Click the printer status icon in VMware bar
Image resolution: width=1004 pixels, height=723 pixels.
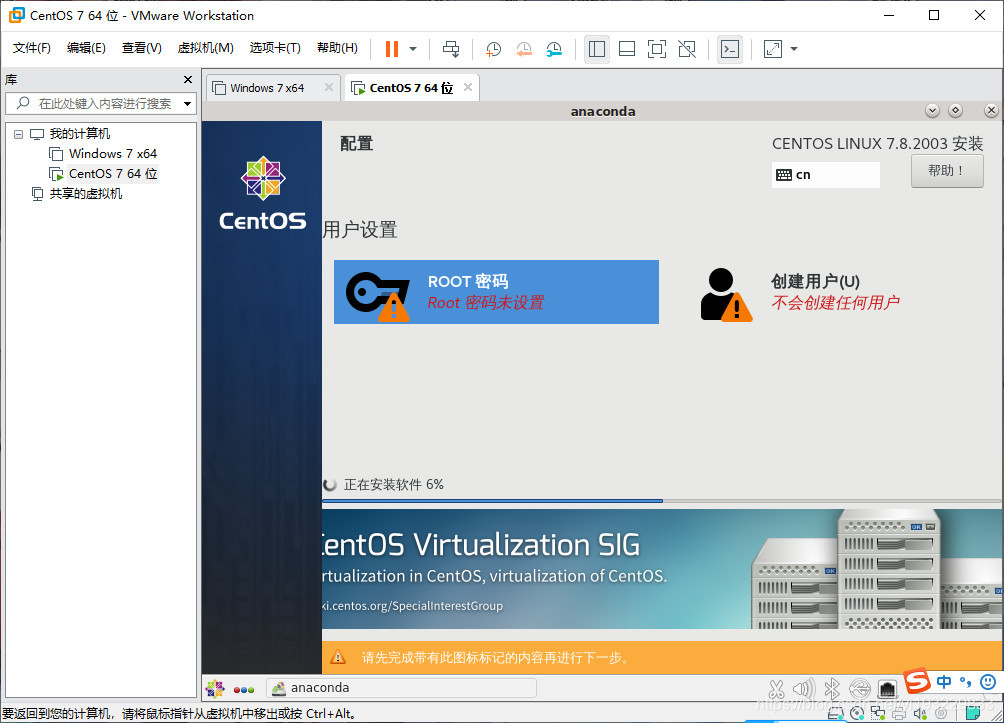[x=899, y=713]
